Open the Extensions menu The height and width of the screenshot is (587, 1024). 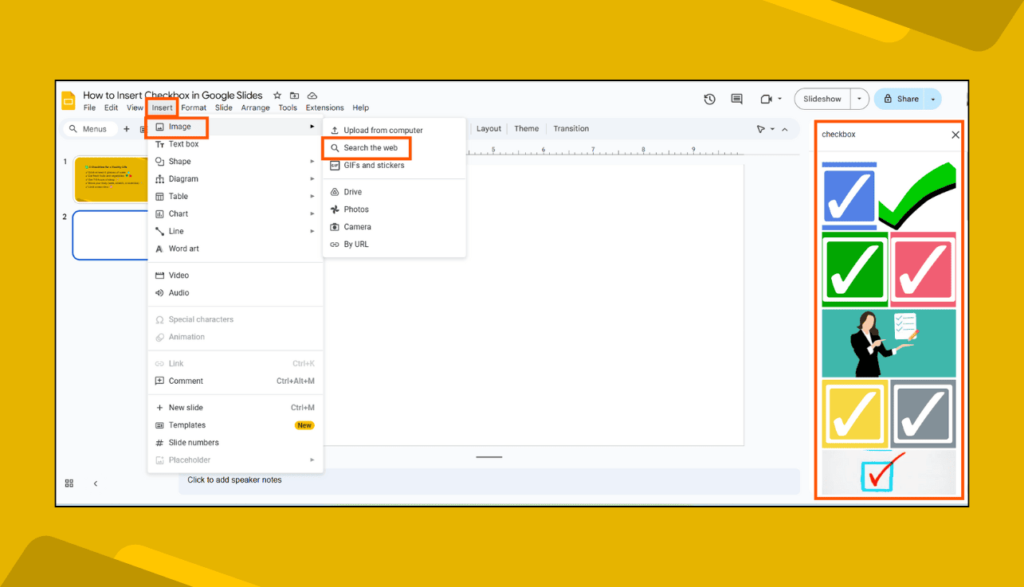click(x=325, y=108)
